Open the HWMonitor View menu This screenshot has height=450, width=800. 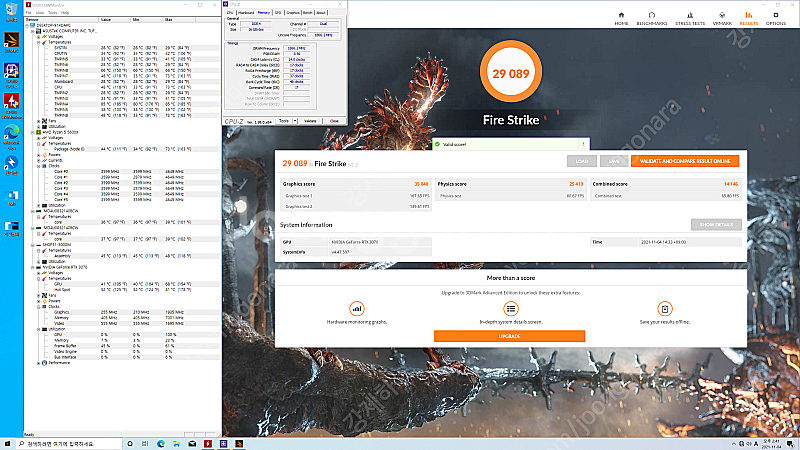(x=41, y=13)
